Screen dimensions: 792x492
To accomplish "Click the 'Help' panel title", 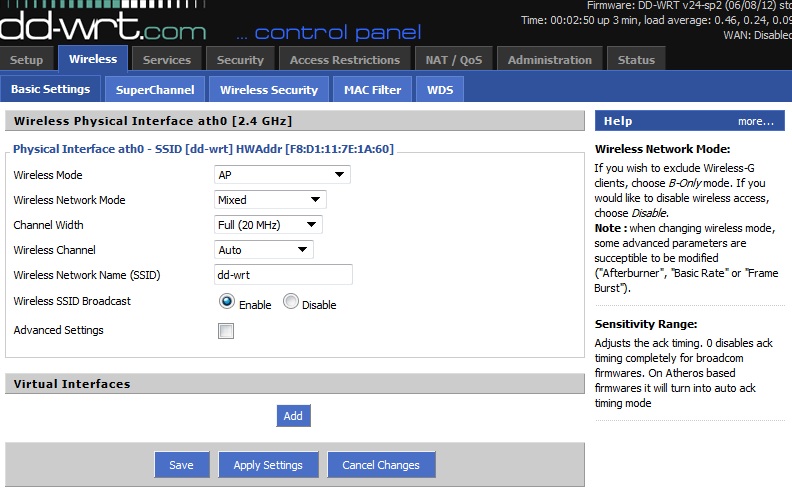I will (618, 121).
